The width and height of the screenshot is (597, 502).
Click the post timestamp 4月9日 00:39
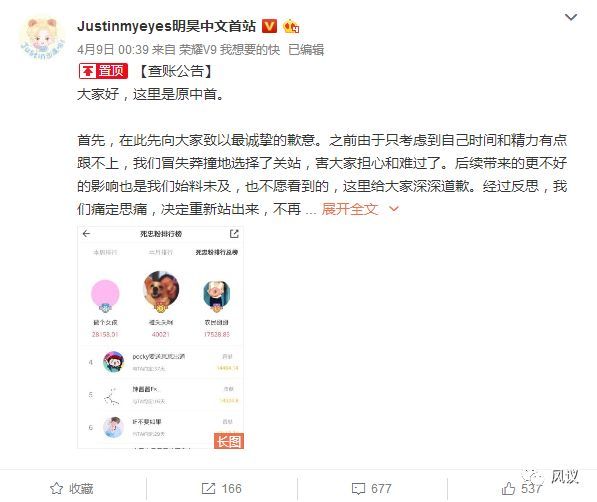pos(113,50)
